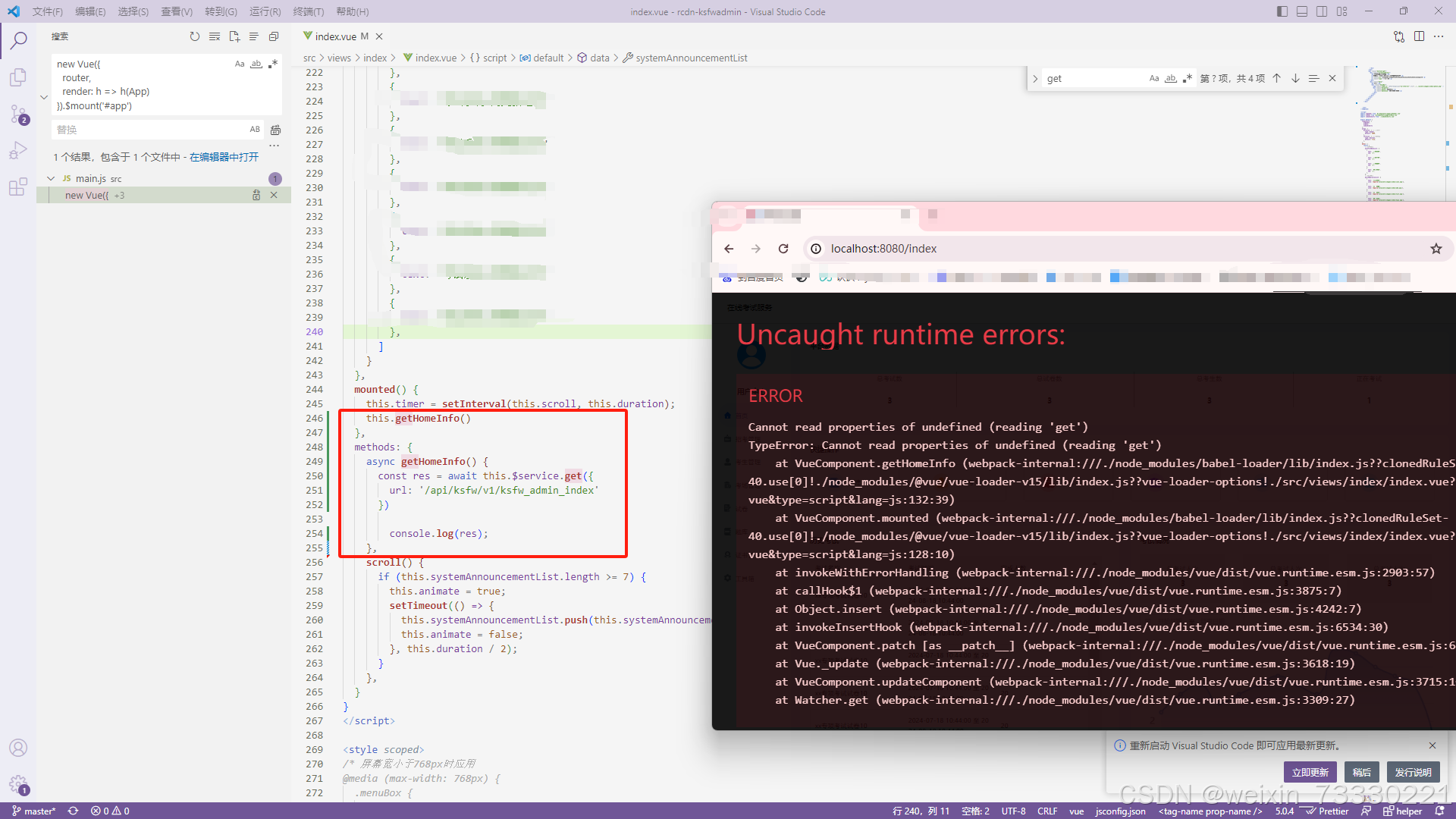
Task: Refresh the search results
Action: pos(195,36)
